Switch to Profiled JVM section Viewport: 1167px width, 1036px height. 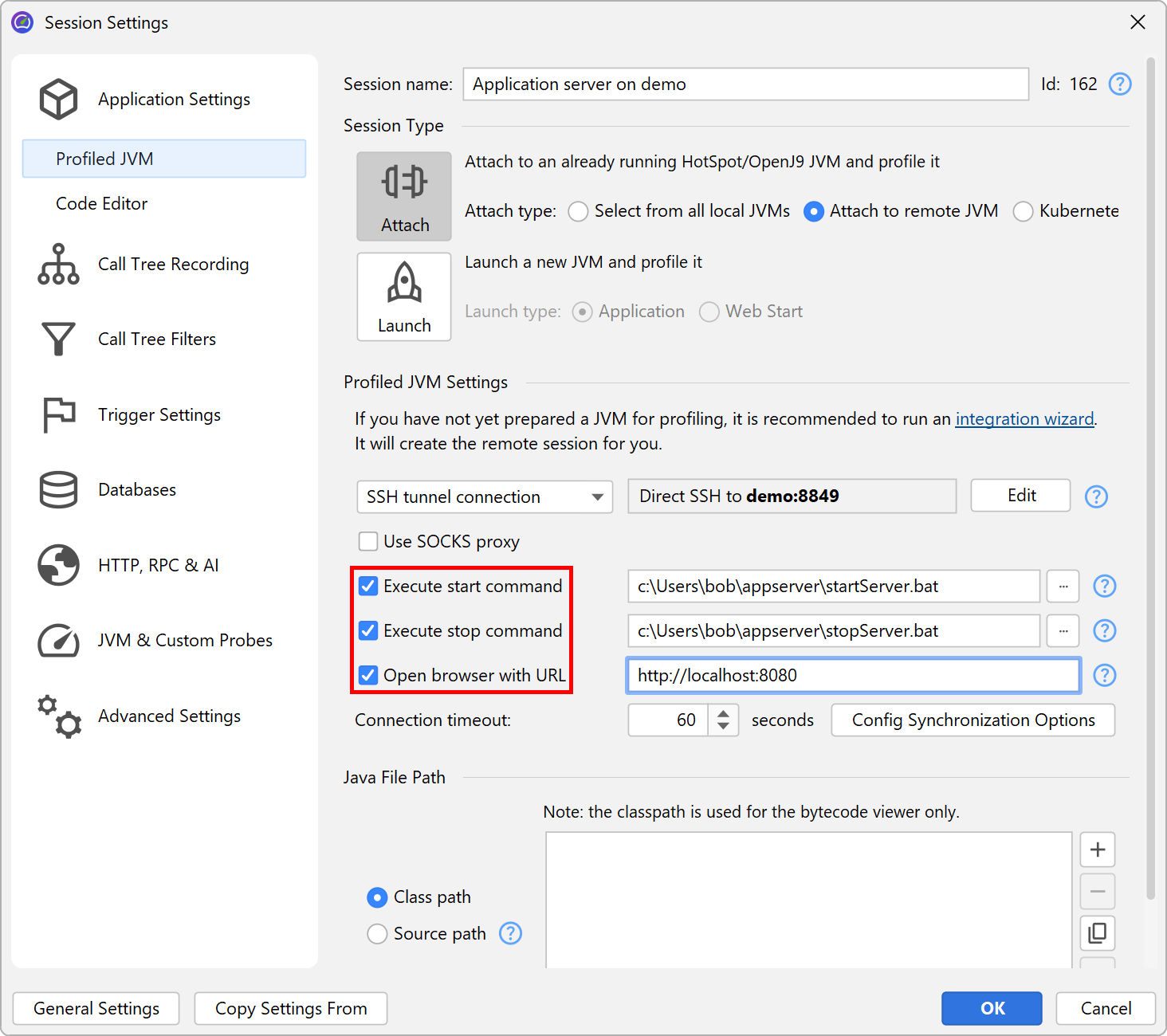[x=104, y=159]
